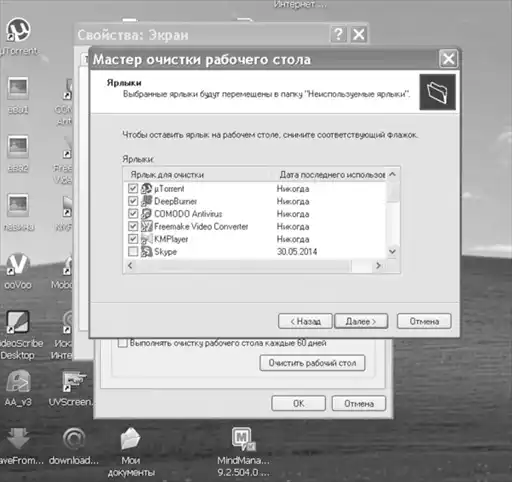512x482 pixels.
Task: Check the Skype shortcut checkbox
Action: pyautogui.click(x=133, y=252)
